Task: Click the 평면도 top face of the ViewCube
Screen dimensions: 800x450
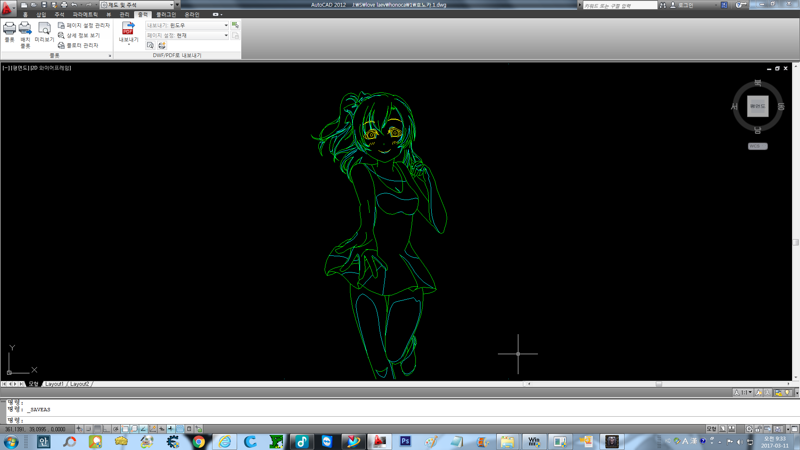Action: point(758,106)
